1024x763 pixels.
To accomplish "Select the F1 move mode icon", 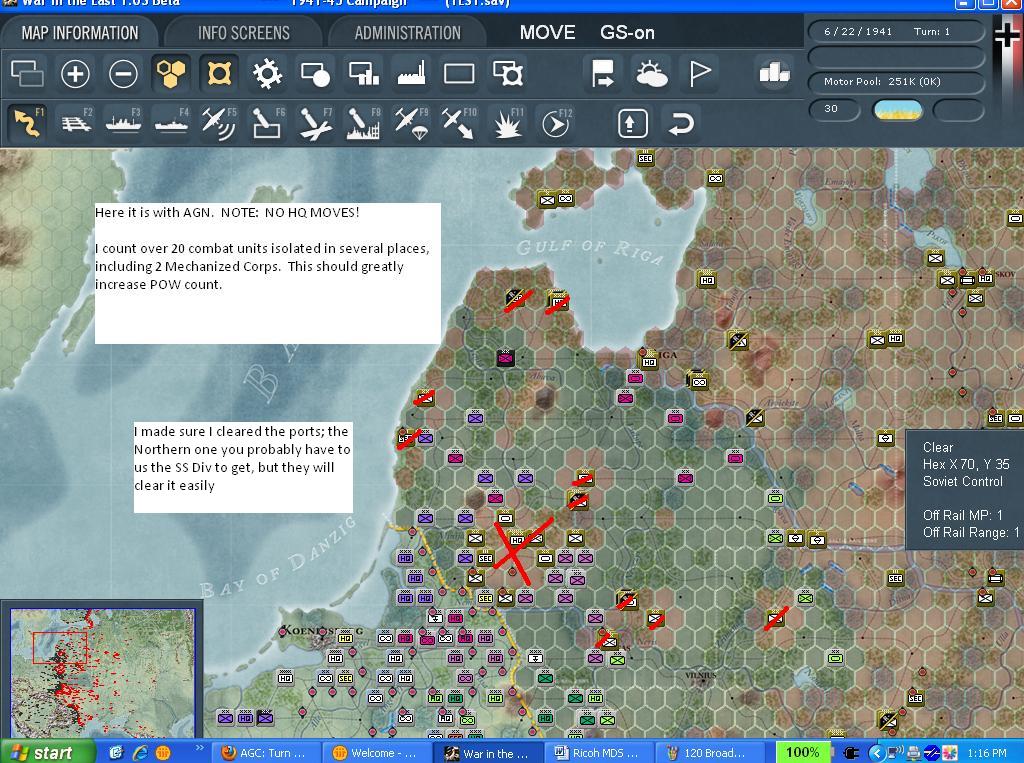I will pos(27,123).
